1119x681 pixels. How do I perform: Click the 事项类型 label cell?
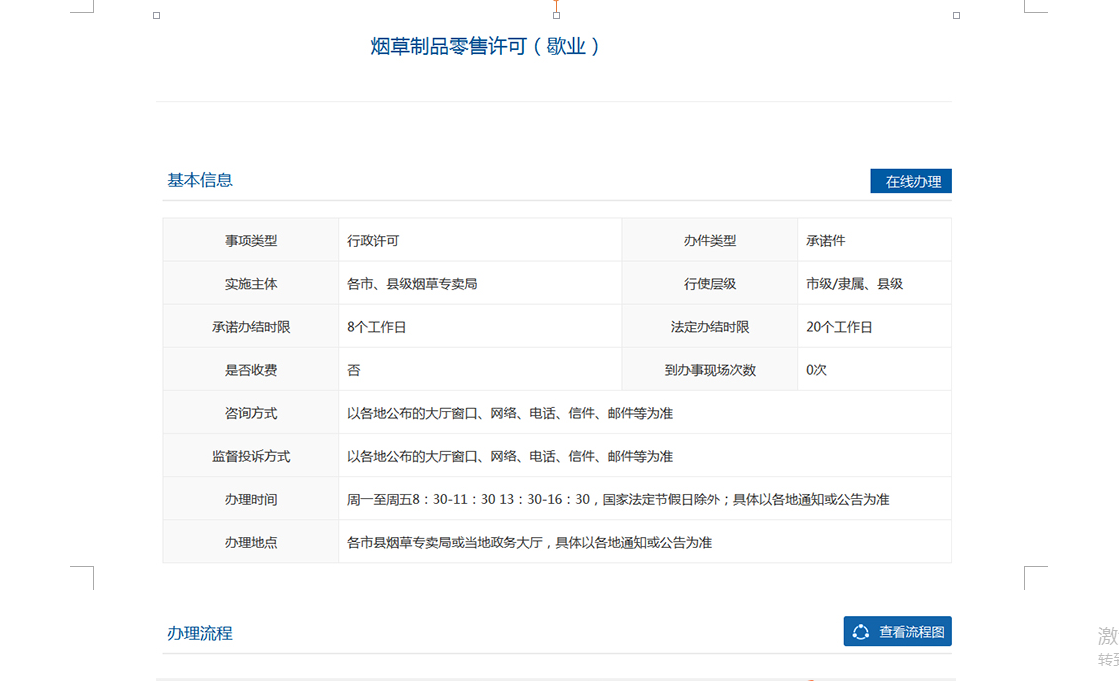(251, 241)
